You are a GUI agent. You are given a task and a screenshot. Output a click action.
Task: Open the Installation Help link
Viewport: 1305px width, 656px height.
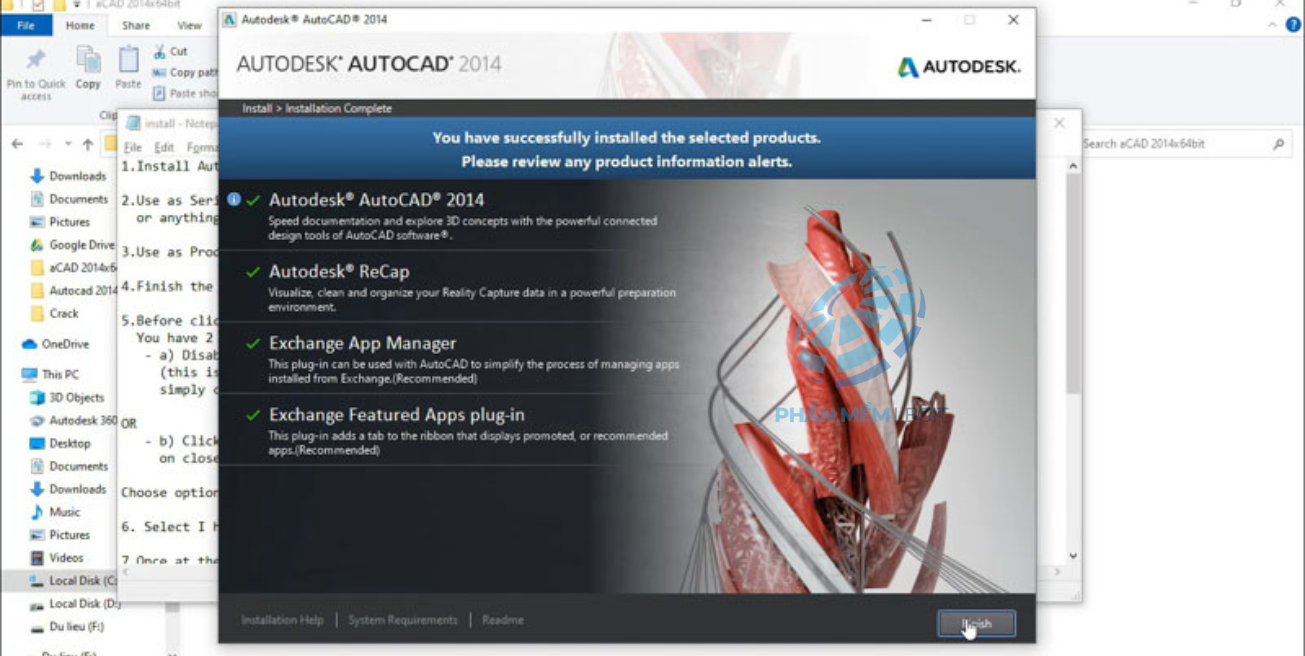point(282,620)
